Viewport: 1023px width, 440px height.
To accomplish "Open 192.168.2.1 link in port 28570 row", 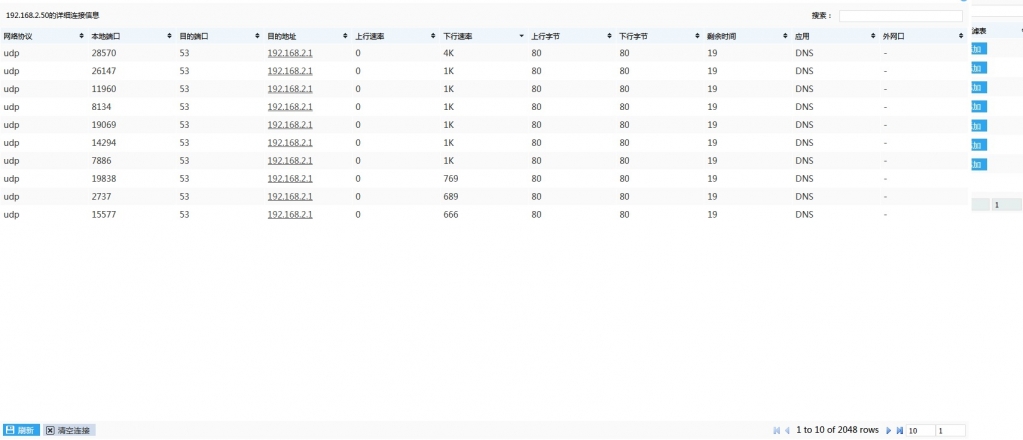I will (290, 53).
